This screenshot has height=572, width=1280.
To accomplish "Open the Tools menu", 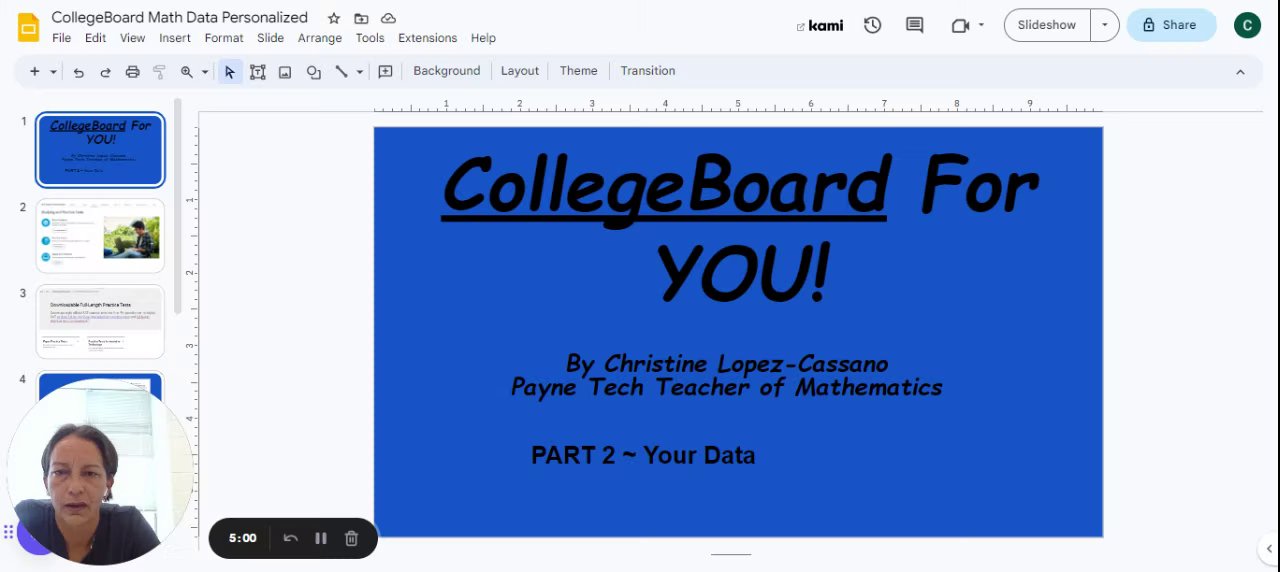I will [370, 38].
